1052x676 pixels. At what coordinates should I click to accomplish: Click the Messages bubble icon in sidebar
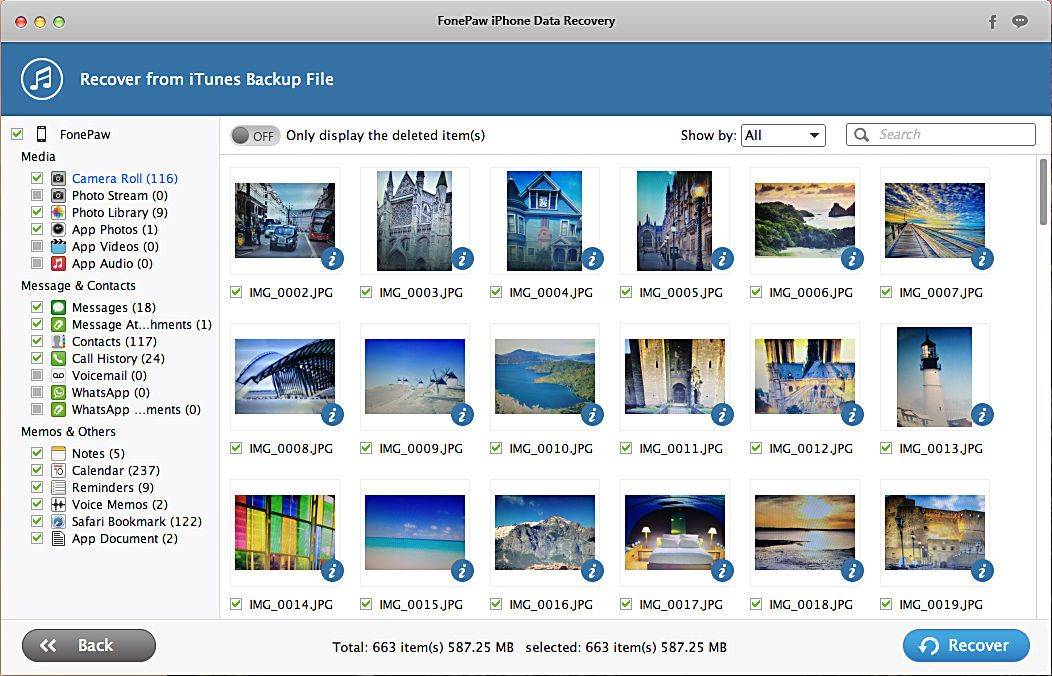pyautogui.click(x=59, y=308)
